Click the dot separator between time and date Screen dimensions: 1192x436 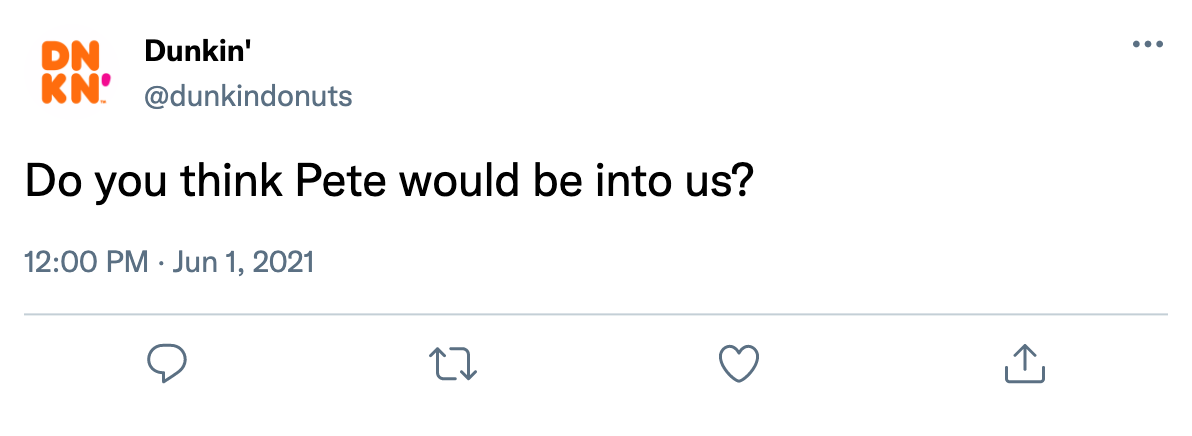pyautogui.click(x=161, y=263)
